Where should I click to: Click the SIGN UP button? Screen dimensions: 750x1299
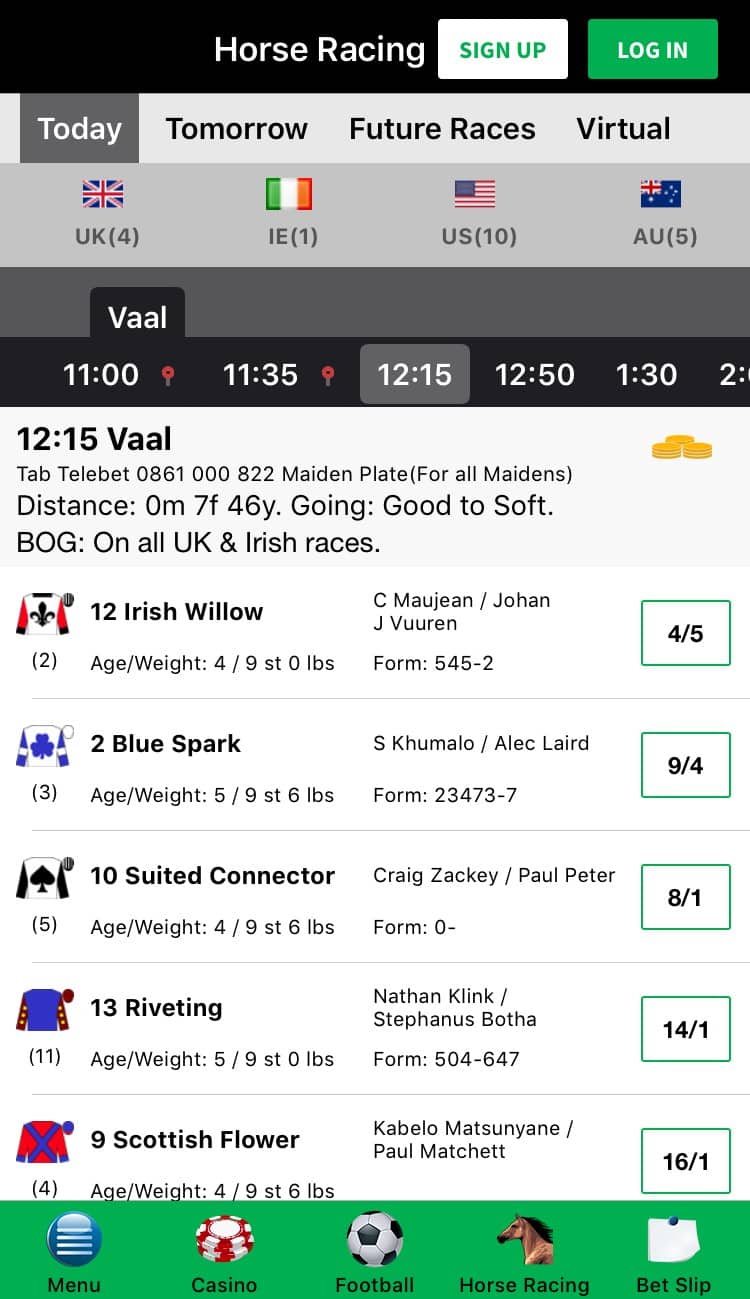(503, 49)
